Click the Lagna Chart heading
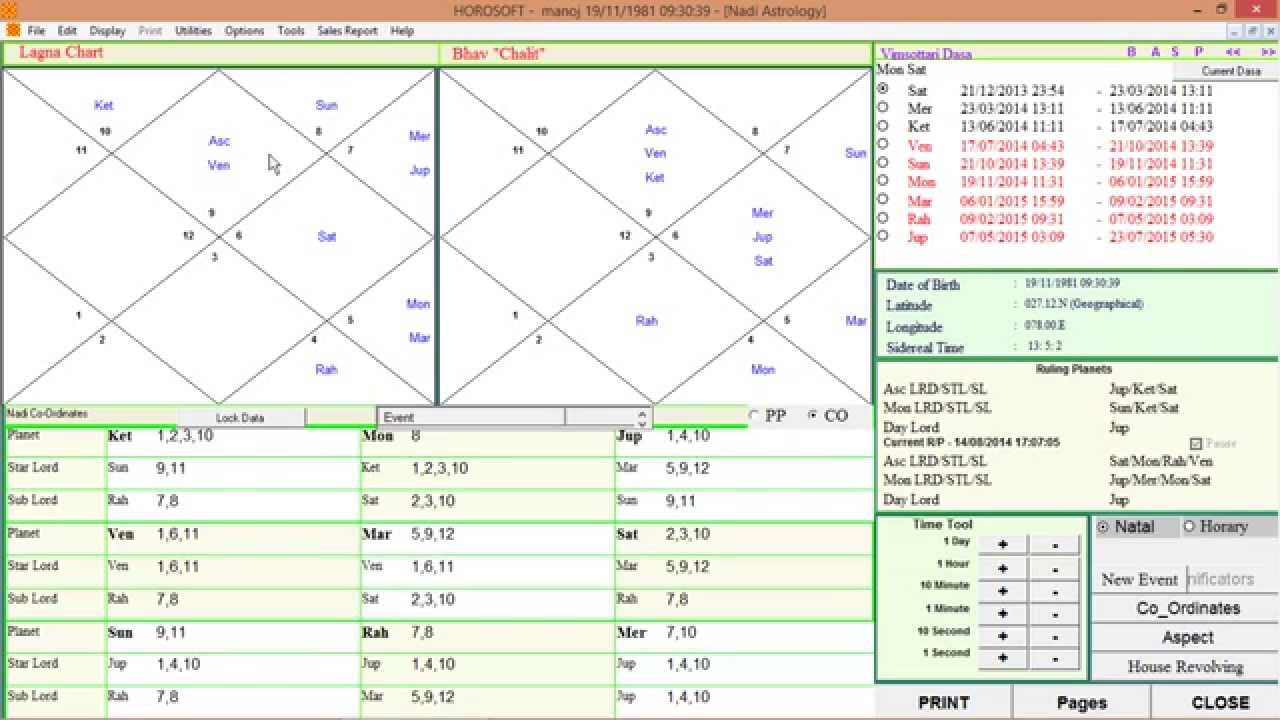 pyautogui.click(x=61, y=52)
